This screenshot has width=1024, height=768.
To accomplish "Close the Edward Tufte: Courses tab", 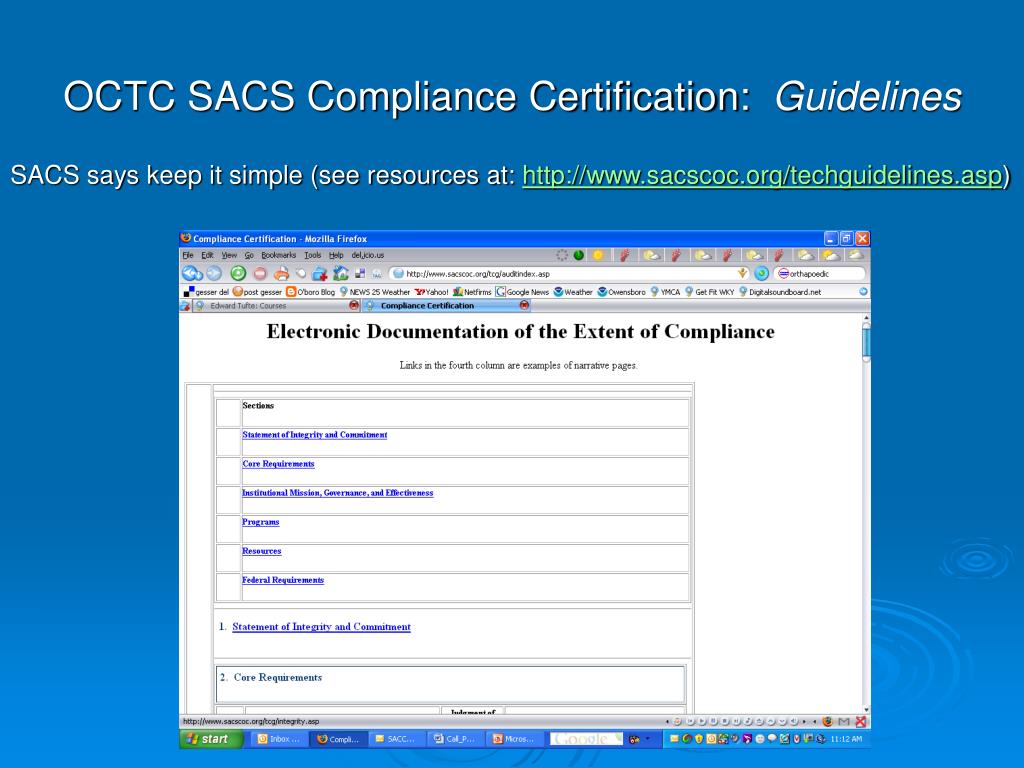I will tap(354, 305).
